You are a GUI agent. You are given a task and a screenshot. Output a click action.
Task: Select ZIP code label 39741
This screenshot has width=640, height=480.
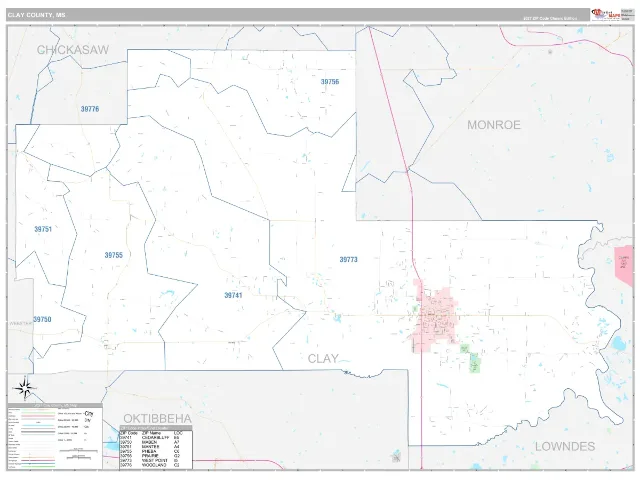(233, 295)
